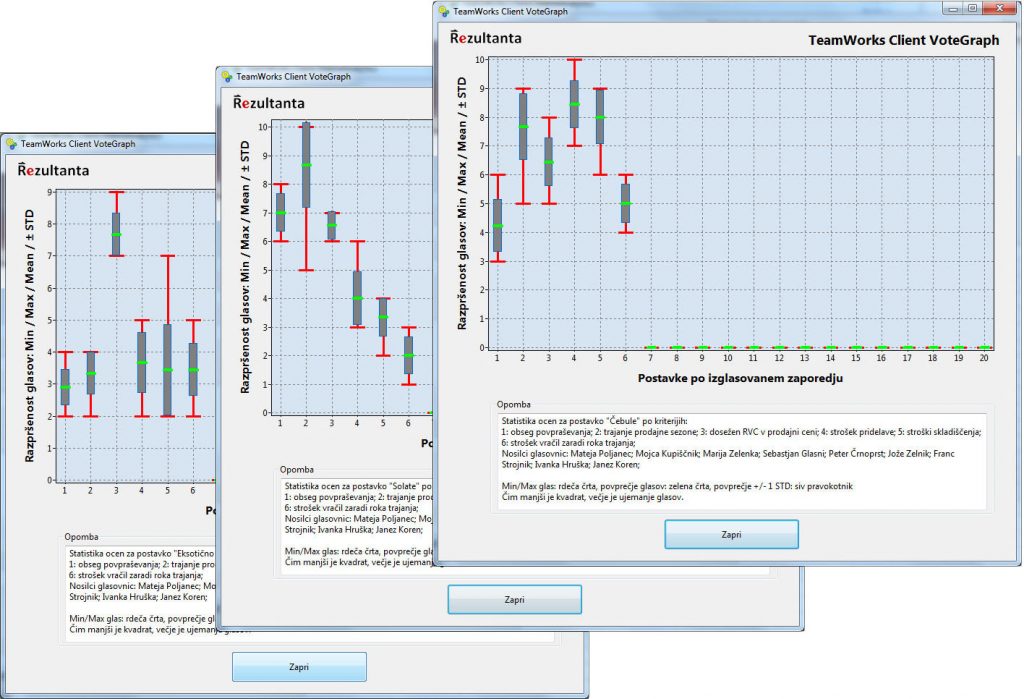
Task: Click the middle window's title bar text
Action: tap(294, 76)
